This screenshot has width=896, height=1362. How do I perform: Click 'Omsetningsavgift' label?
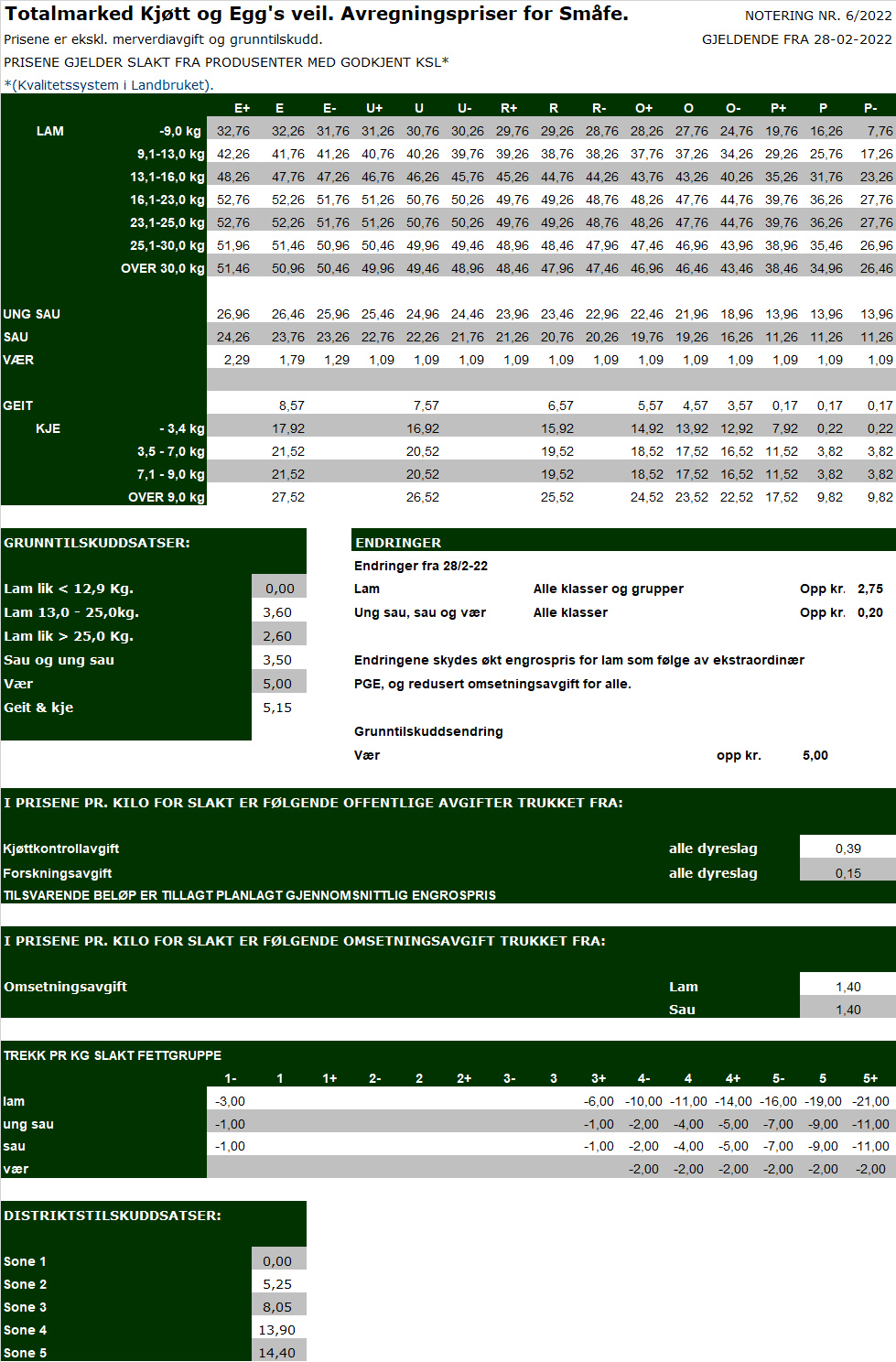65,987
